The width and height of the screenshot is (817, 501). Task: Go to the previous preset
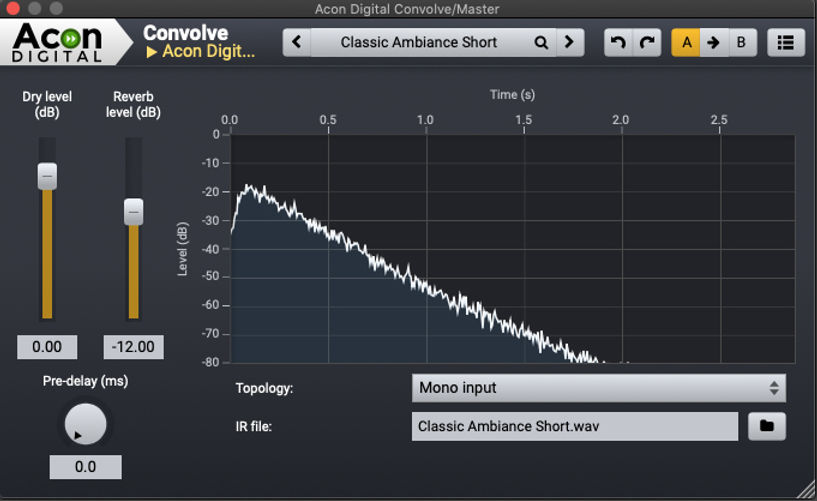(297, 42)
